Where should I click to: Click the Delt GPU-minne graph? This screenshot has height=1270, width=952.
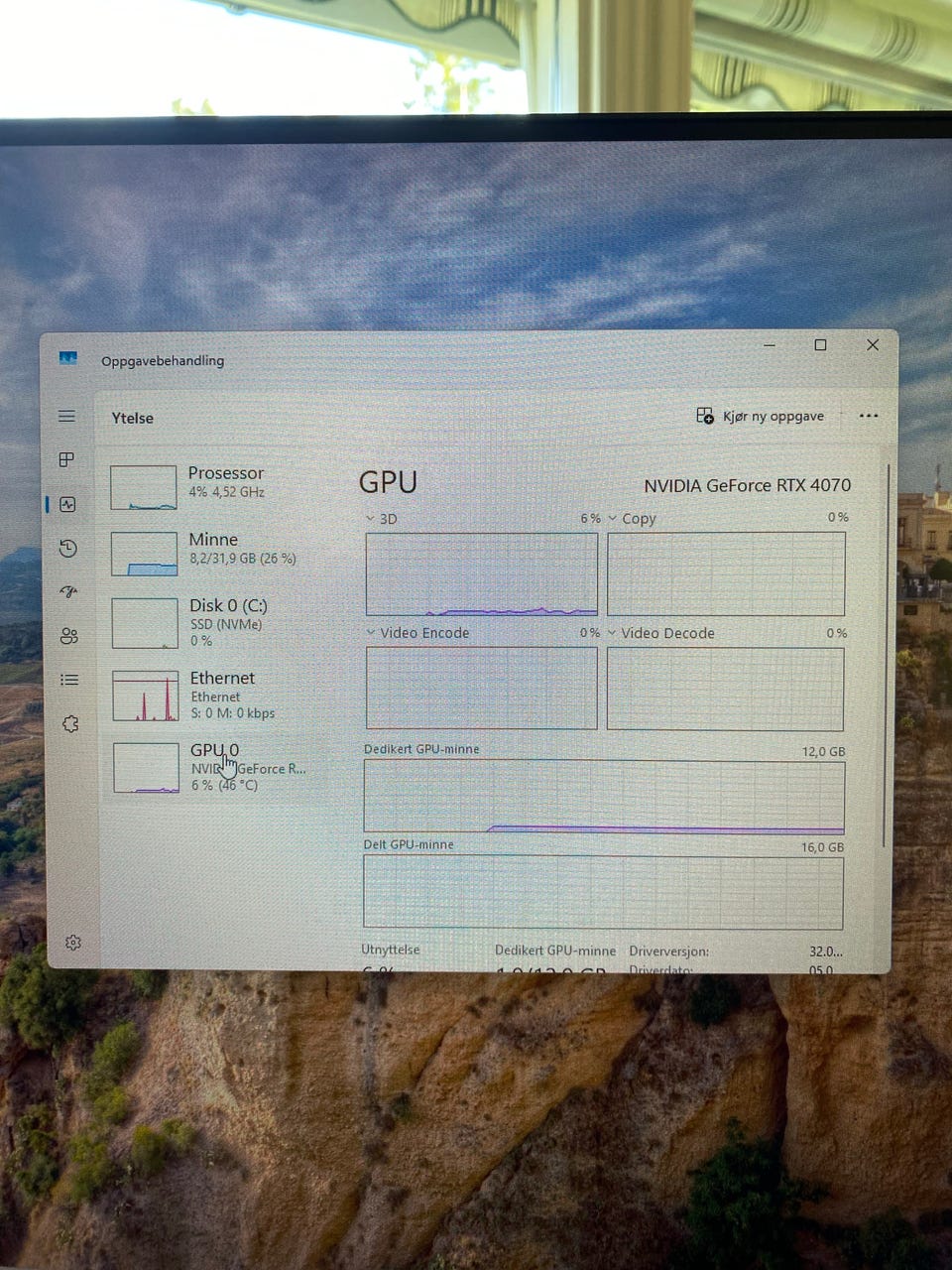(603, 892)
